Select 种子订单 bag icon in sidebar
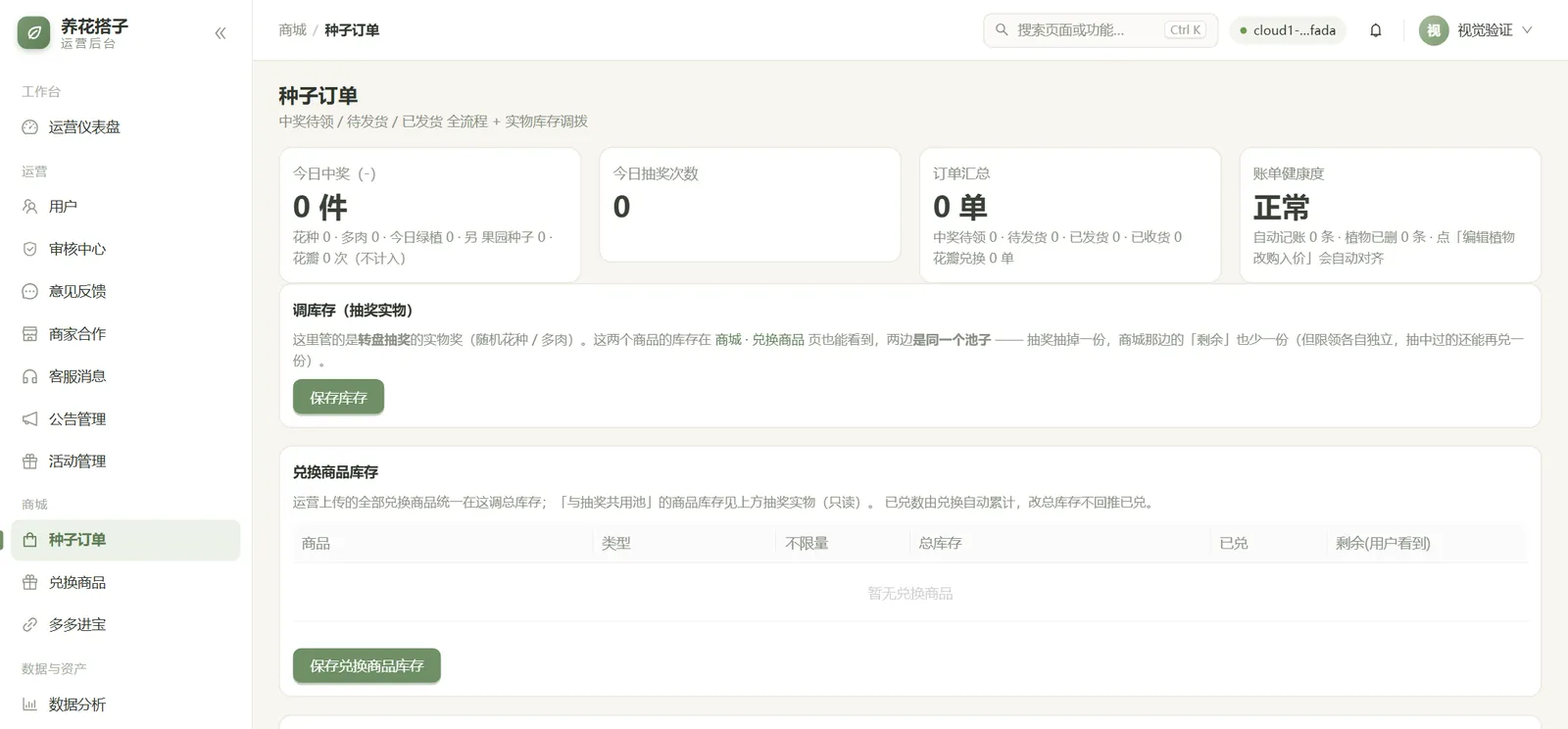The image size is (1568, 729). (30, 540)
